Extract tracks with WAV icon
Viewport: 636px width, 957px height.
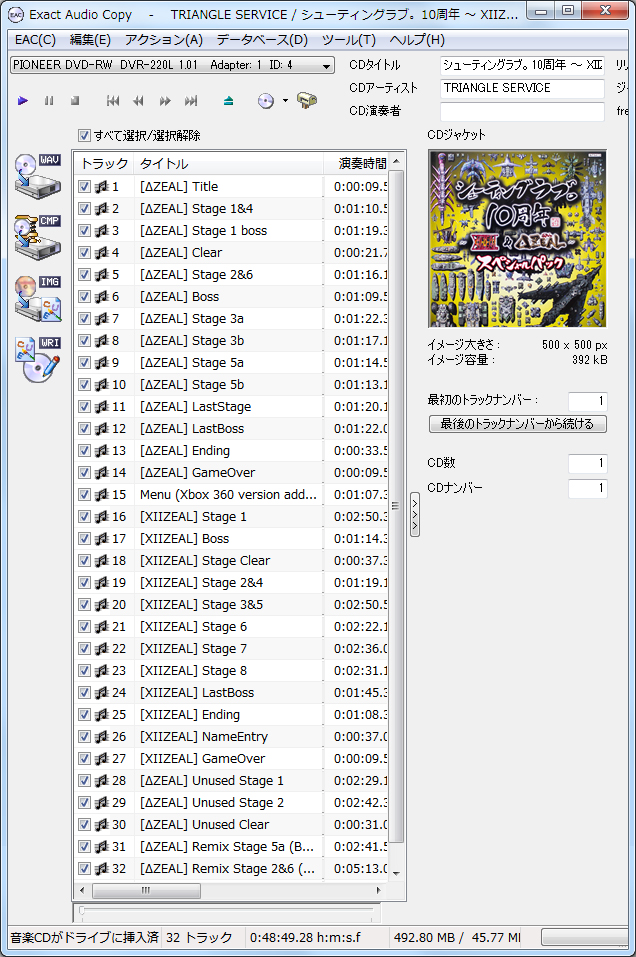click(38, 176)
